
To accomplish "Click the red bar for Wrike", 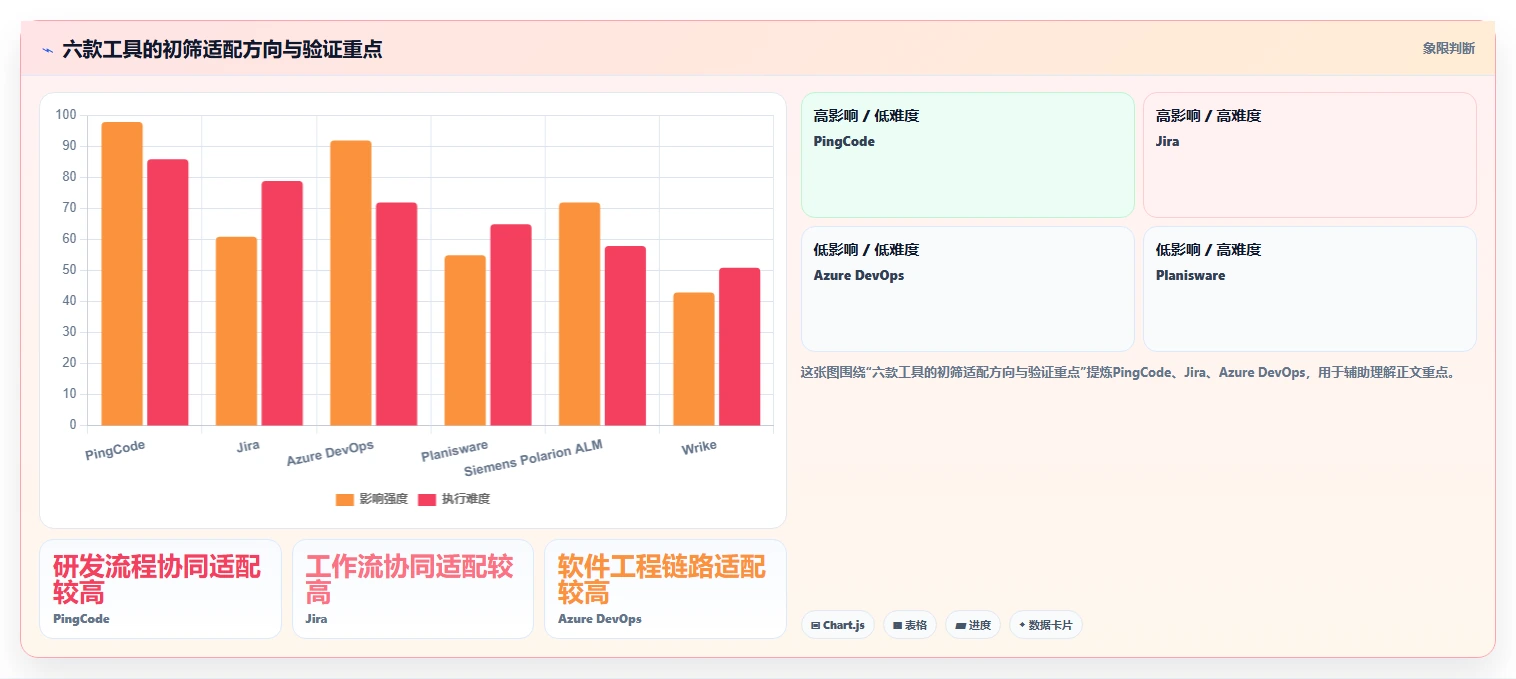I will (x=739, y=347).
